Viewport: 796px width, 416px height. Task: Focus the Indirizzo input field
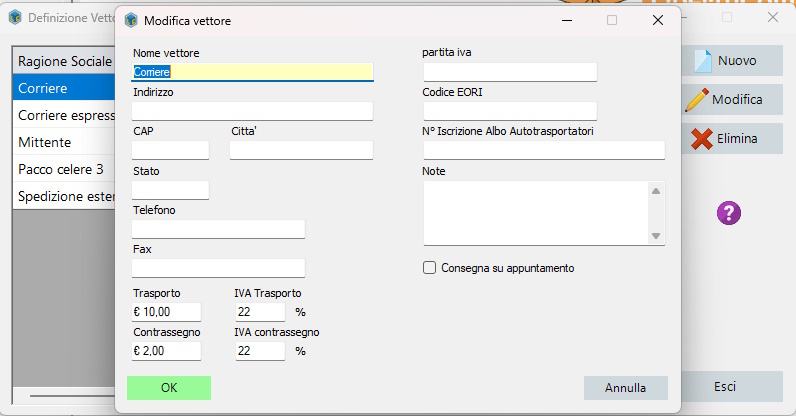click(x=252, y=111)
